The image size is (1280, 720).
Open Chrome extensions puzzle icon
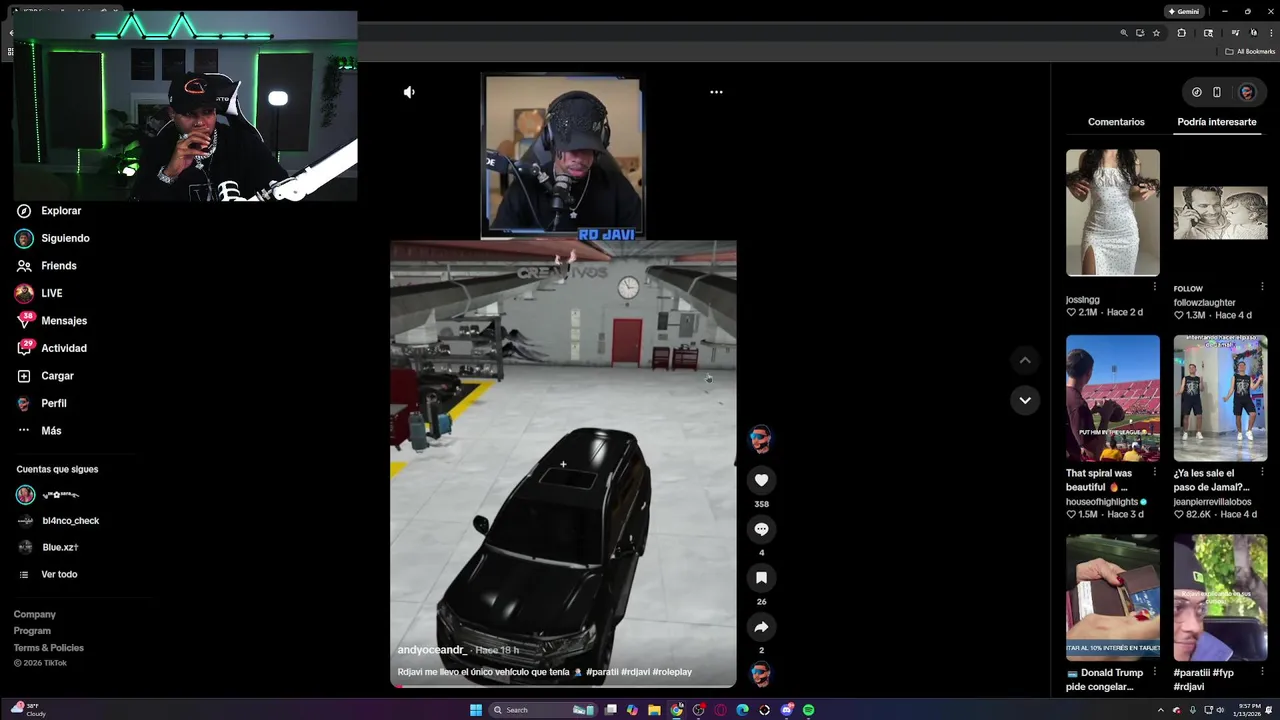[x=1181, y=33]
